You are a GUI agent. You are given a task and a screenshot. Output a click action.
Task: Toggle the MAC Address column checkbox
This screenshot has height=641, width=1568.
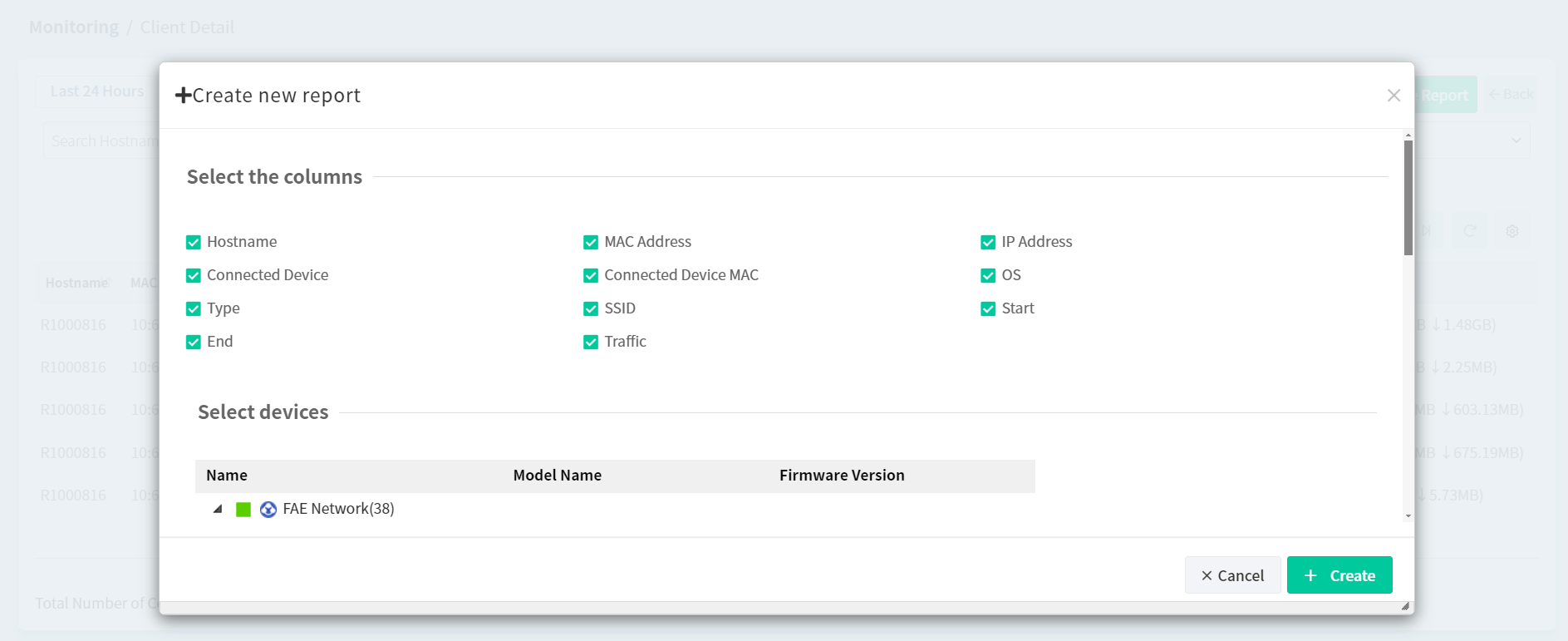[x=591, y=242]
